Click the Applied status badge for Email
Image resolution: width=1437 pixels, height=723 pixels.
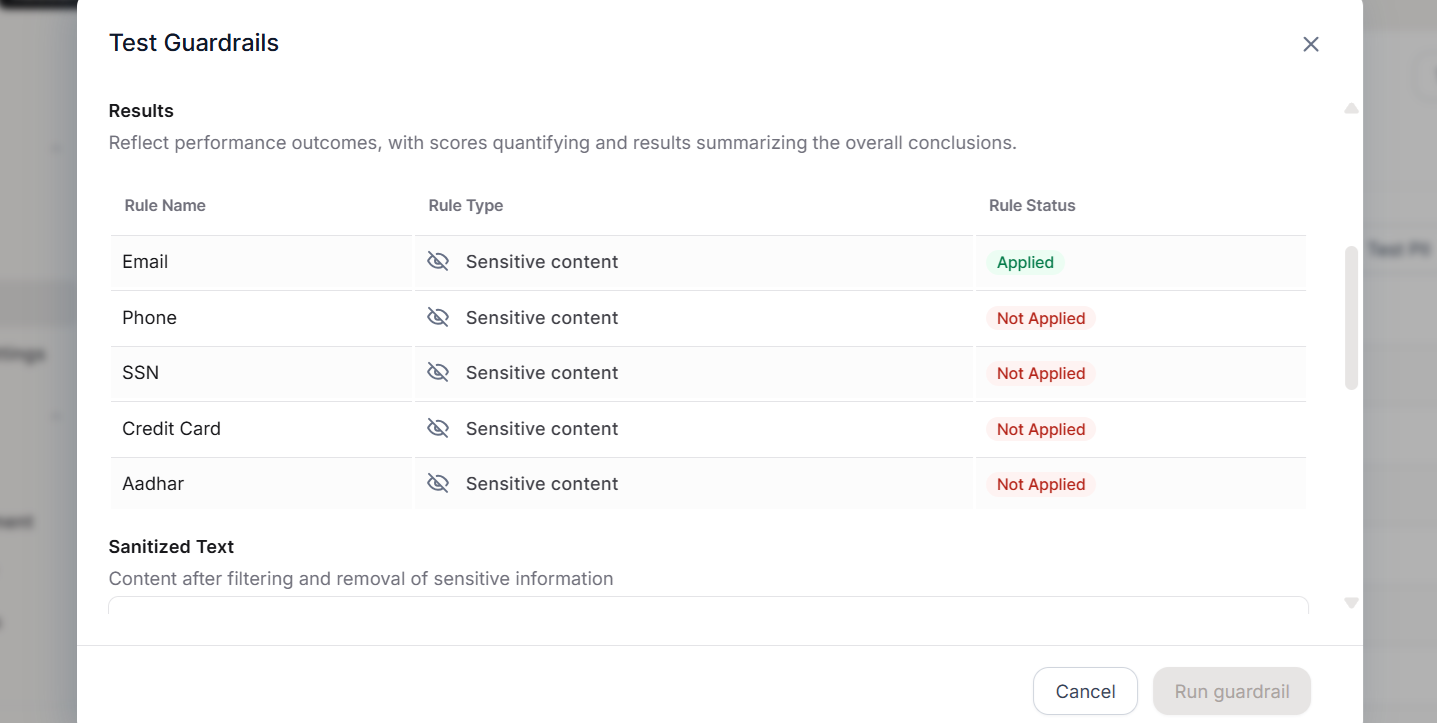tap(1025, 262)
